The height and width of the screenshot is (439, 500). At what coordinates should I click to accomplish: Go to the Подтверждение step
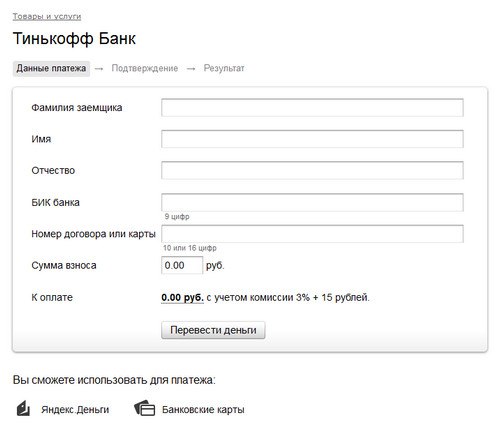(x=145, y=68)
